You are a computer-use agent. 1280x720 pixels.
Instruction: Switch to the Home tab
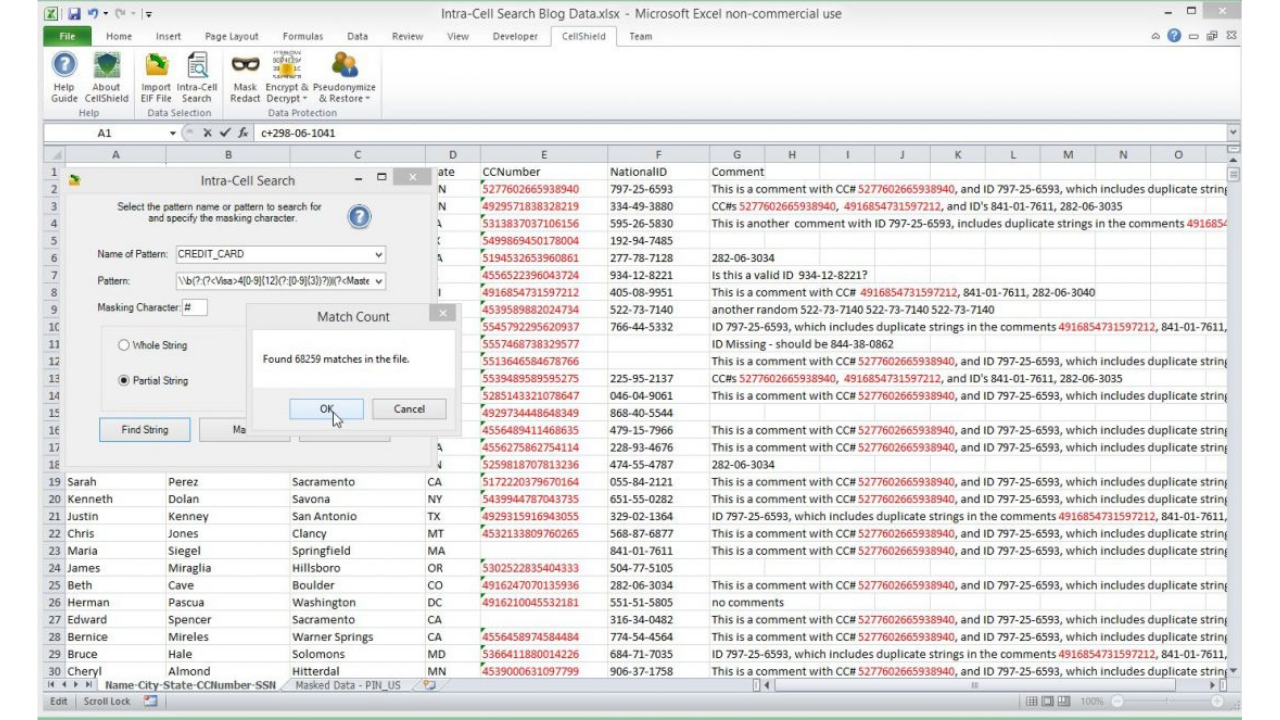(x=119, y=37)
